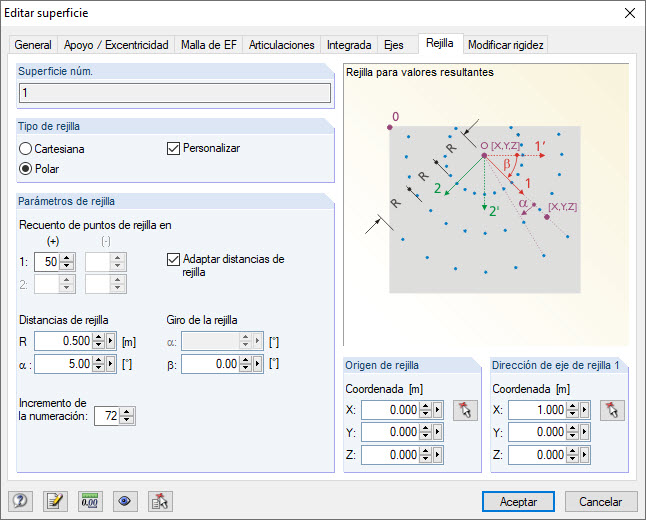Open the Integrada tab

click(x=349, y=45)
